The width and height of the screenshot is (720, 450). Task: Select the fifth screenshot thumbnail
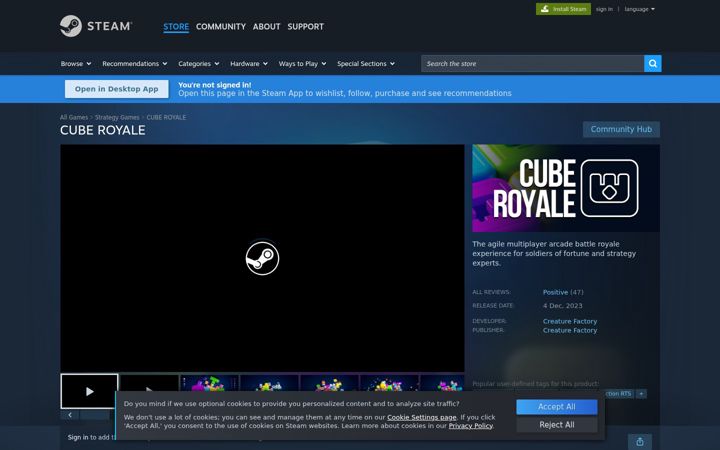pyautogui.click(x=329, y=383)
